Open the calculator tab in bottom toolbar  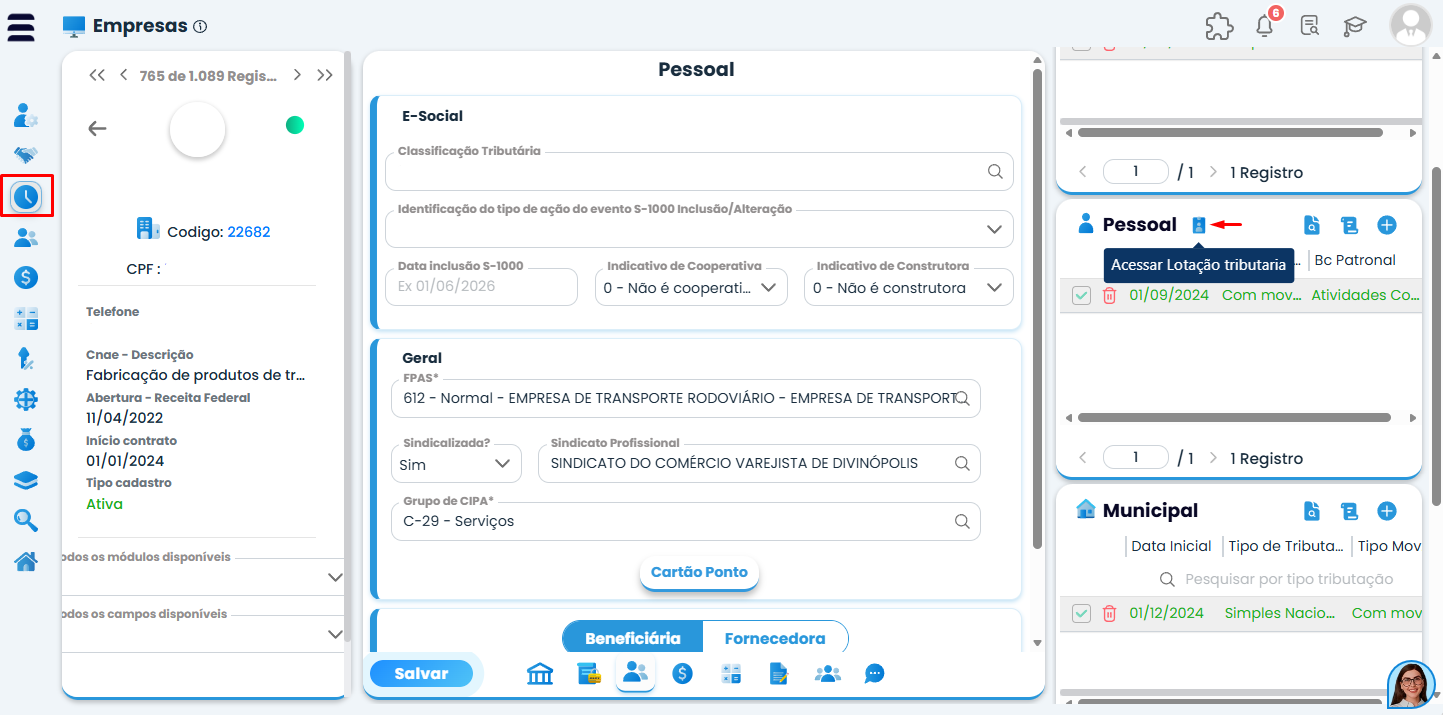731,674
